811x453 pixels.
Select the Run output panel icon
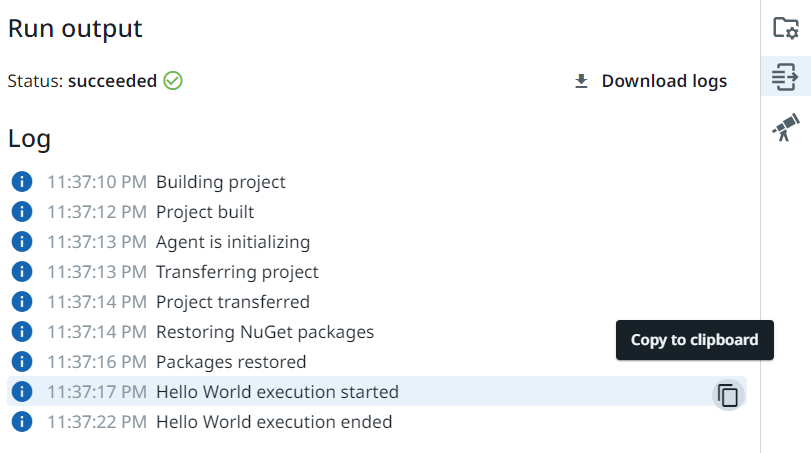point(785,76)
